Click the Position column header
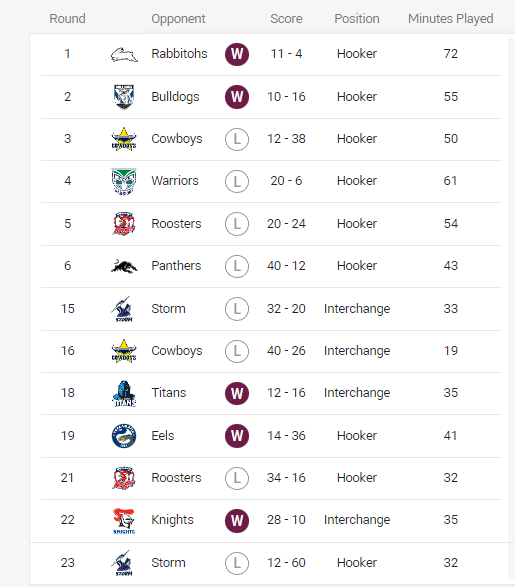Viewport: 515px width, 587px height. click(x=357, y=19)
